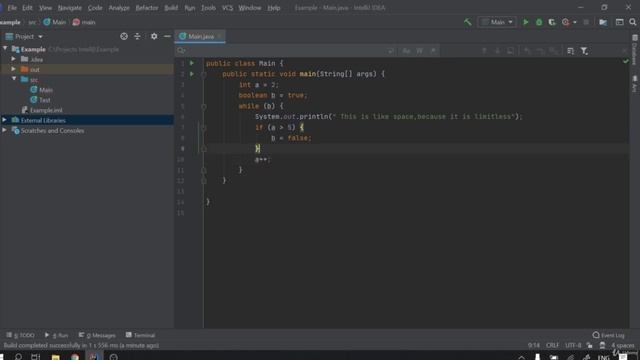Click the profiler run icon
Screen dimensions: 640x360
click(x=566, y=22)
